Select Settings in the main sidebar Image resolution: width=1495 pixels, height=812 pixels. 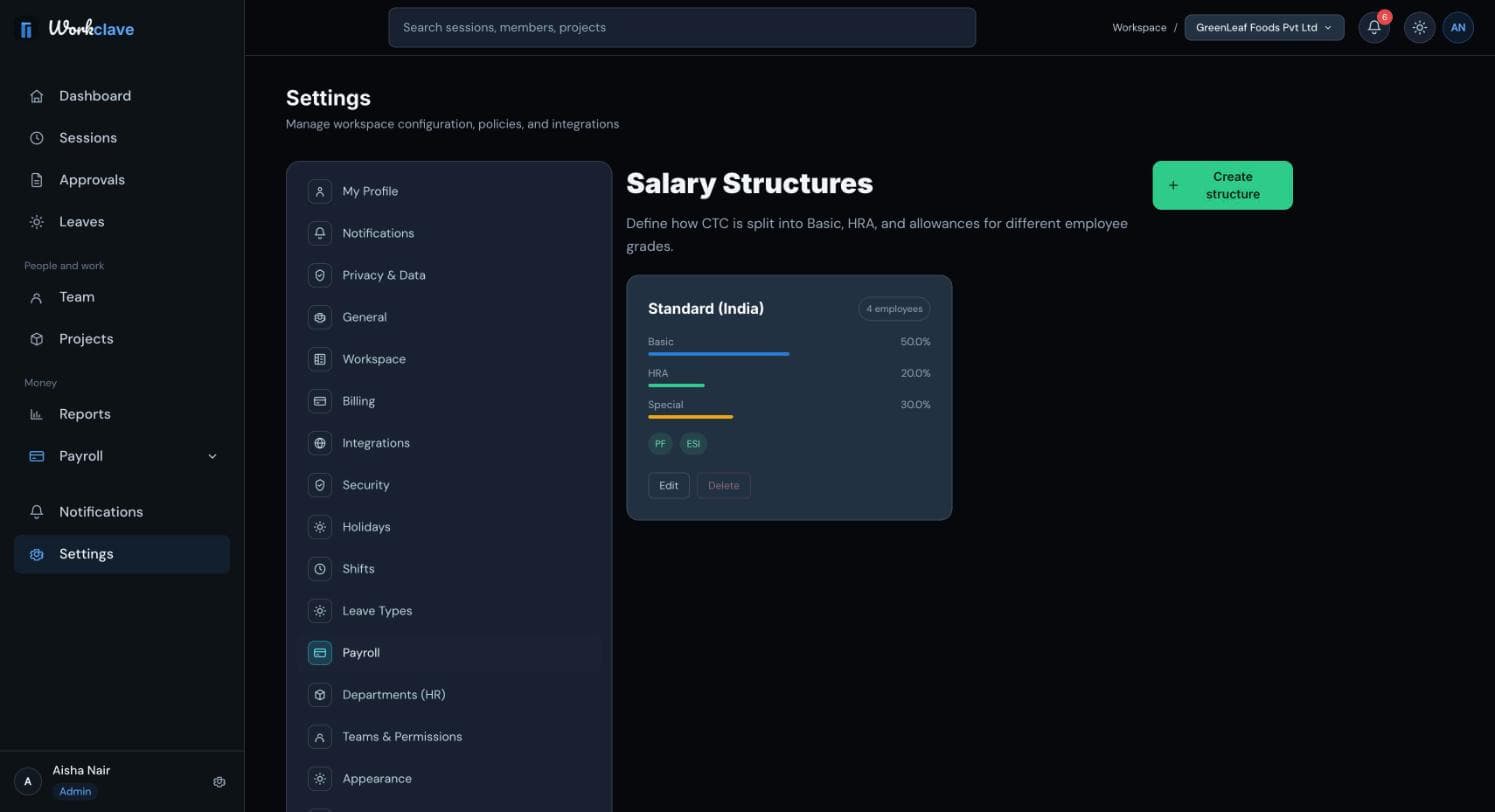(x=122, y=554)
